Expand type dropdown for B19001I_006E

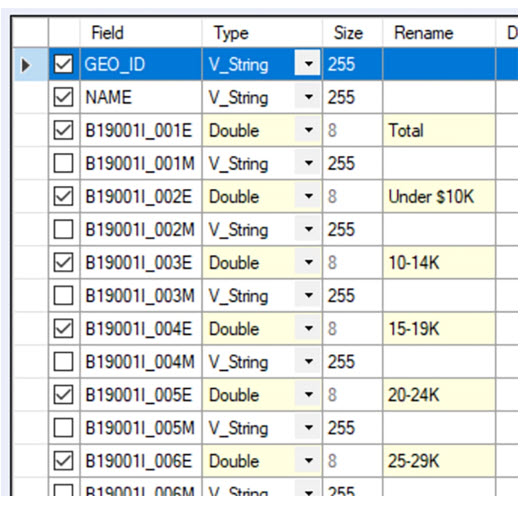(308, 461)
